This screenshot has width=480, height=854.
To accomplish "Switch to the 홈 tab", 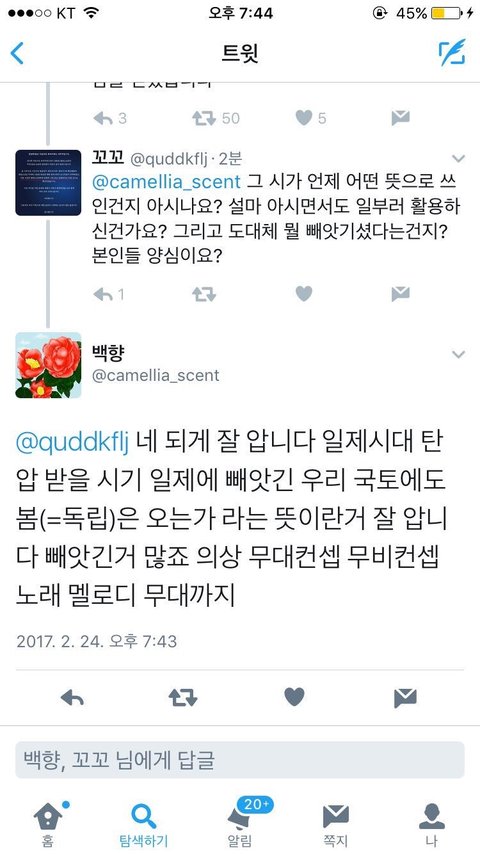I will coord(48,823).
